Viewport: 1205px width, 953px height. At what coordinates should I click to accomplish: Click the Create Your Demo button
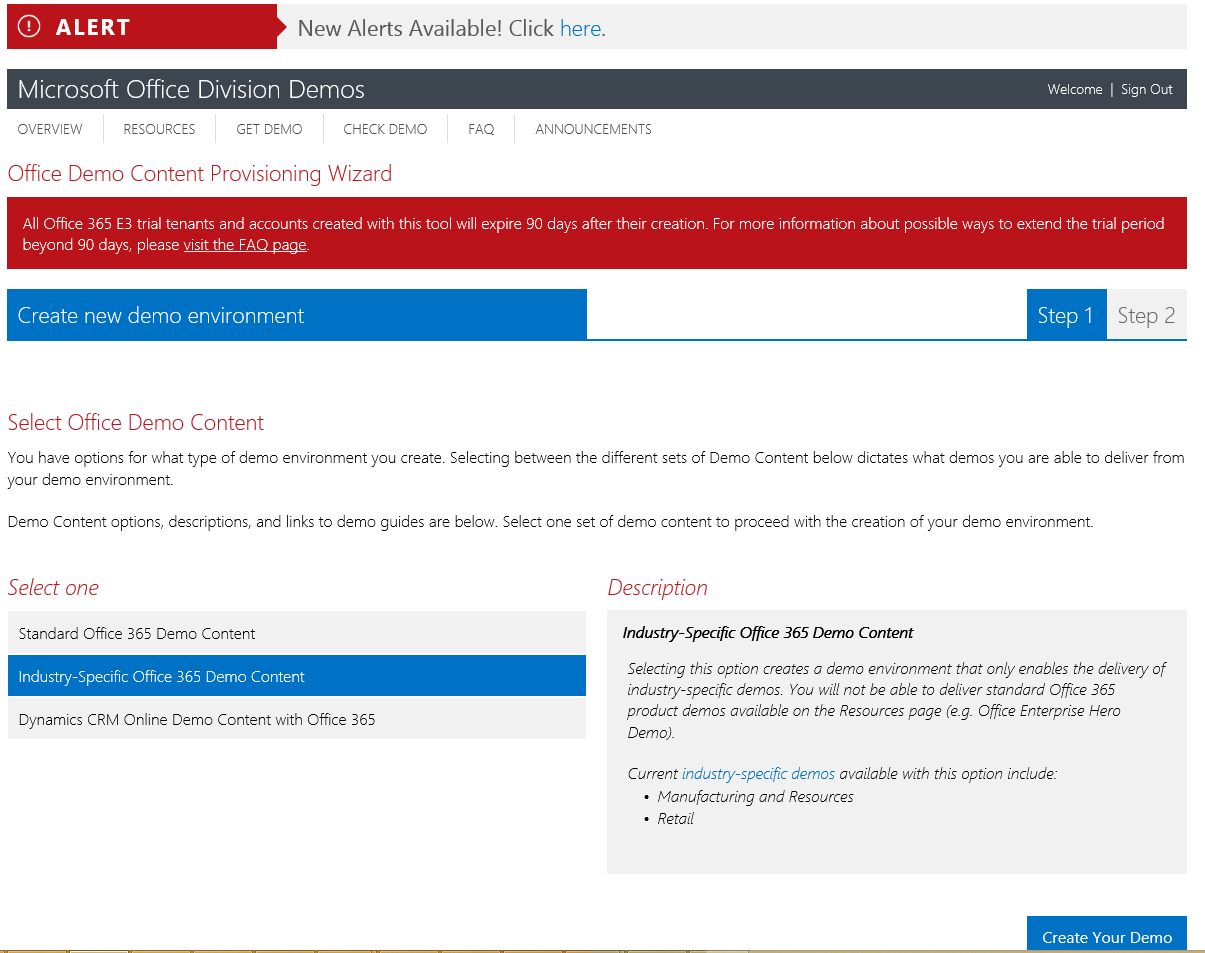coord(1107,934)
